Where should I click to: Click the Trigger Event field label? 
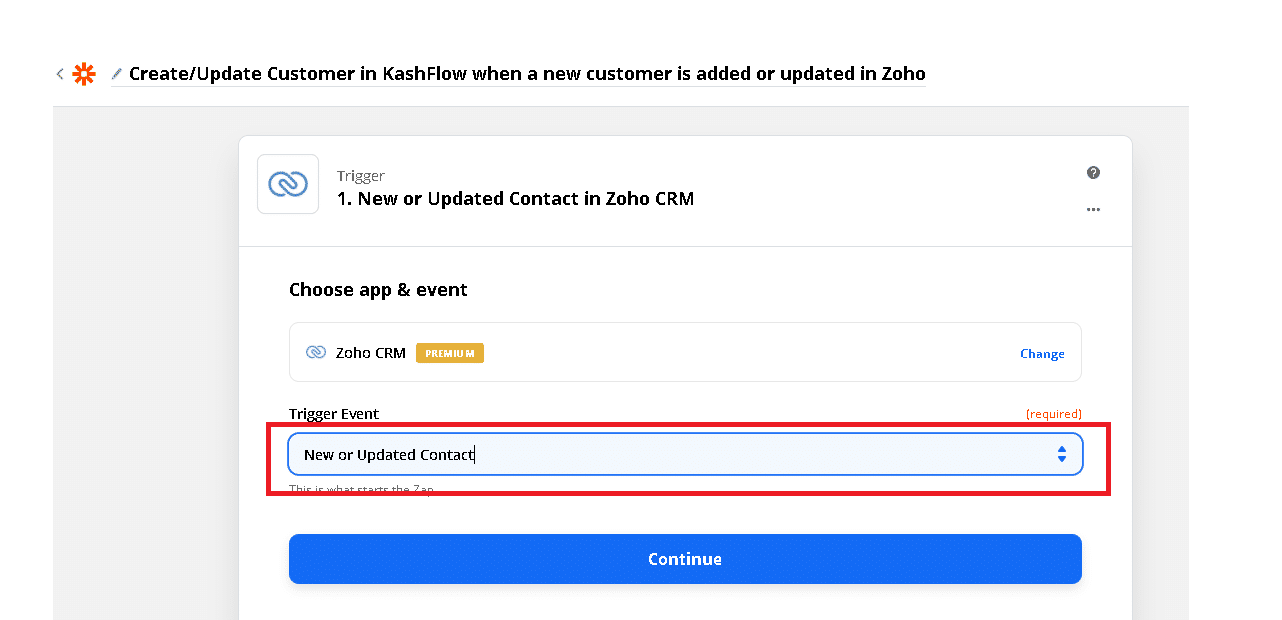coord(334,414)
